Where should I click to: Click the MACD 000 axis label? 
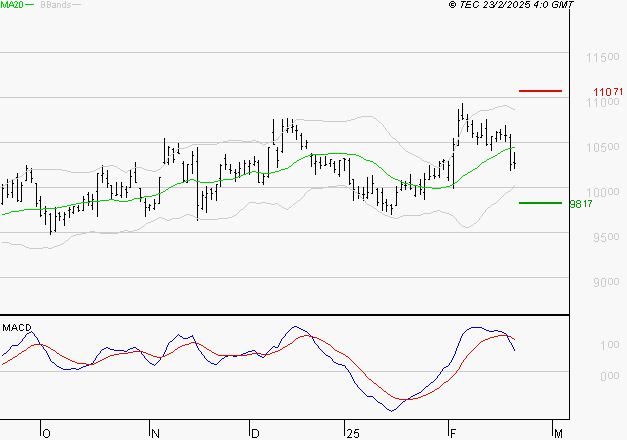click(610, 376)
